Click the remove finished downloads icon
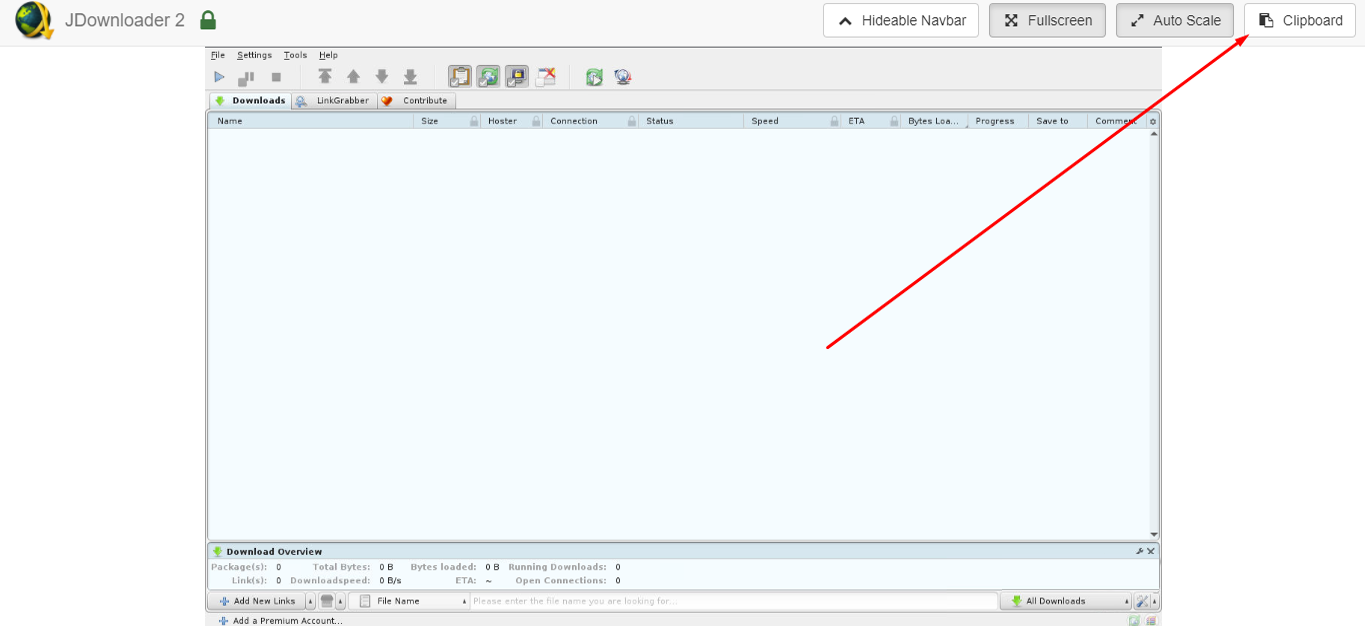 tap(546, 76)
